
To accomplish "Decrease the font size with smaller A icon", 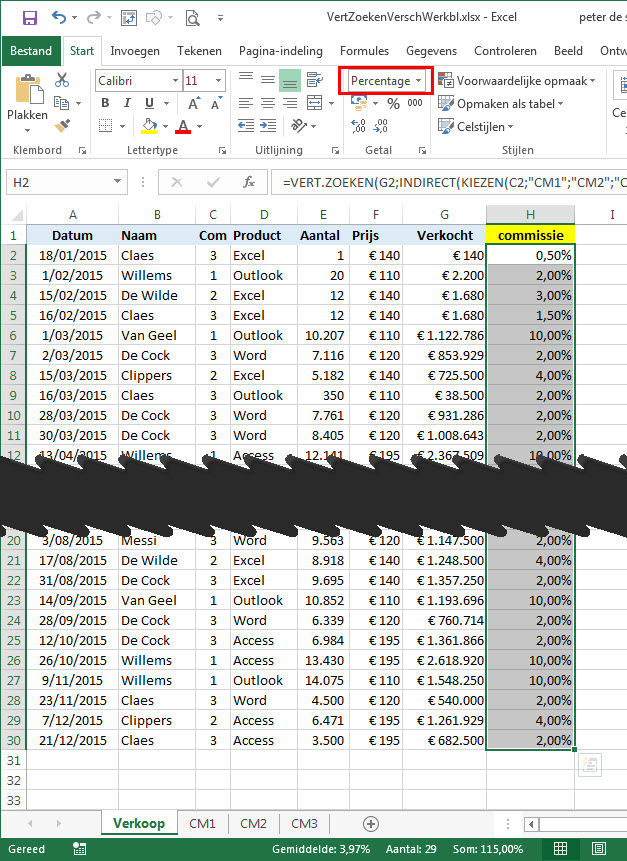I will pyautogui.click(x=216, y=103).
